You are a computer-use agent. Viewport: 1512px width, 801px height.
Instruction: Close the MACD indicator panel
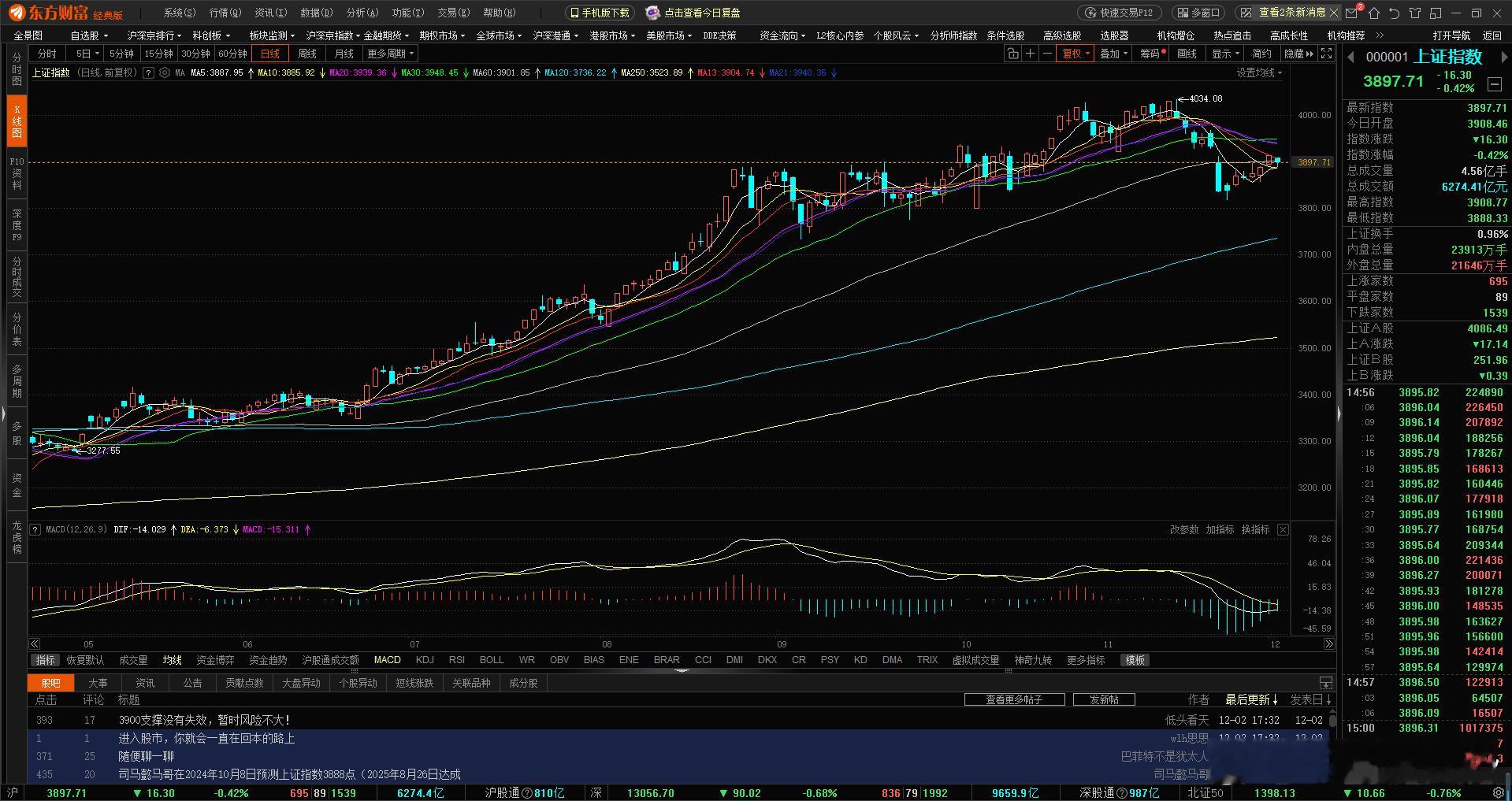[1283, 529]
